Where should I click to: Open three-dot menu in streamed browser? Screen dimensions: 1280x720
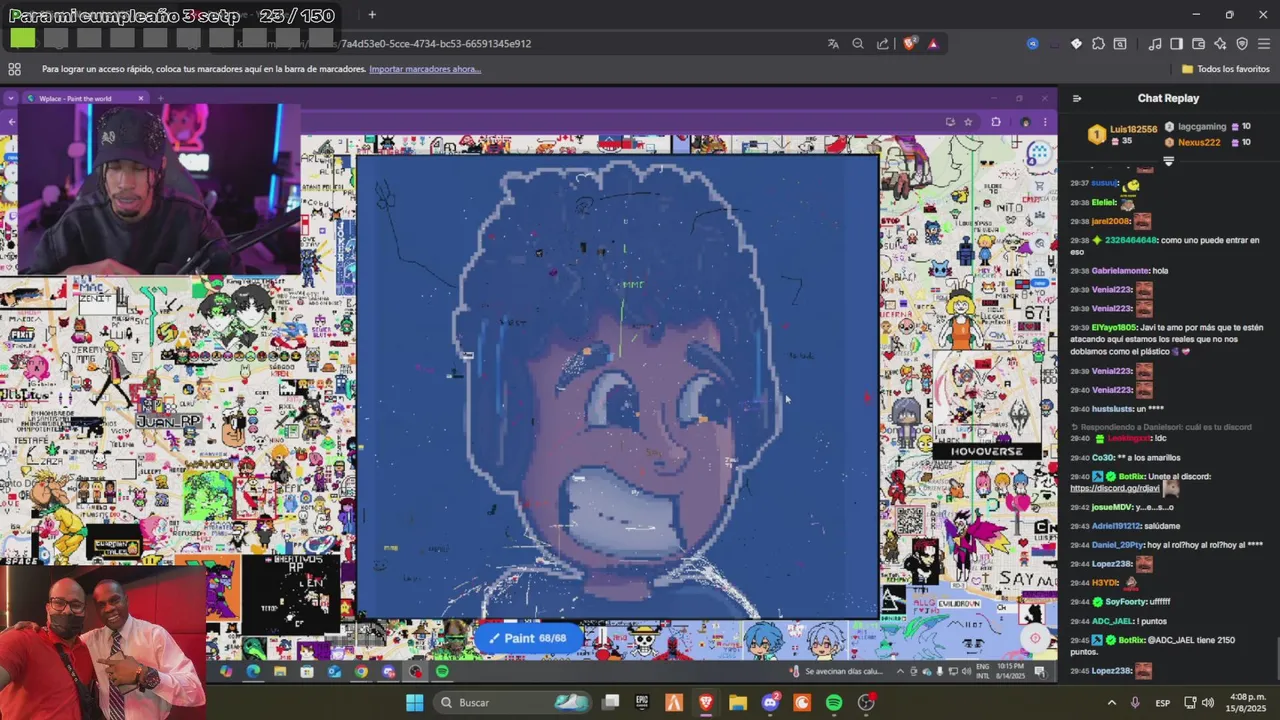(x=1045, y=122)
